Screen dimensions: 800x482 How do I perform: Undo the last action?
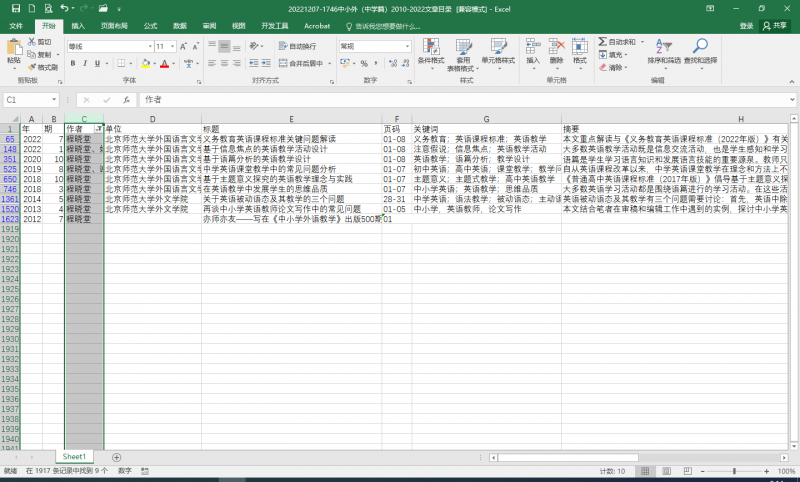click(x=64, y=9)
